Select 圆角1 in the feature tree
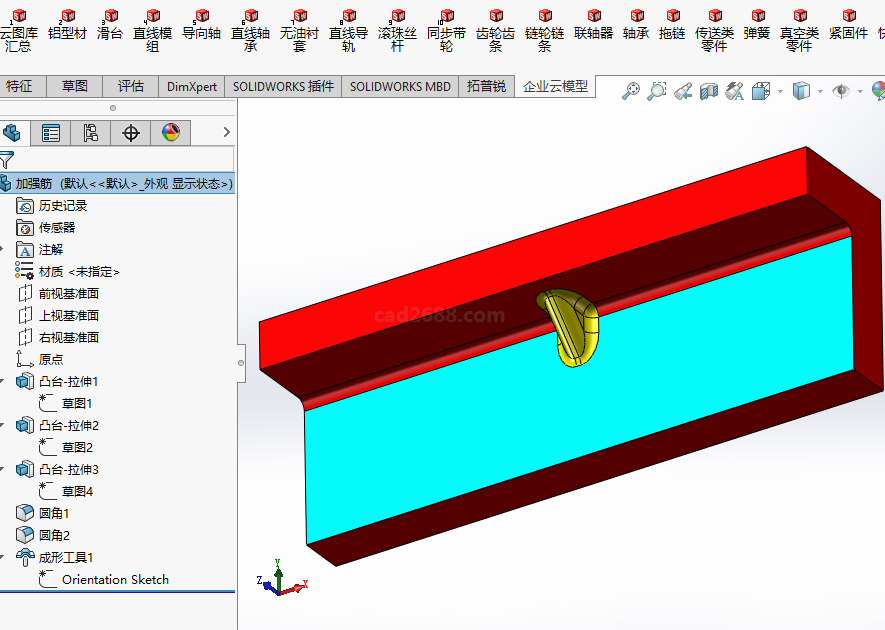 click(x=54, y=513)
